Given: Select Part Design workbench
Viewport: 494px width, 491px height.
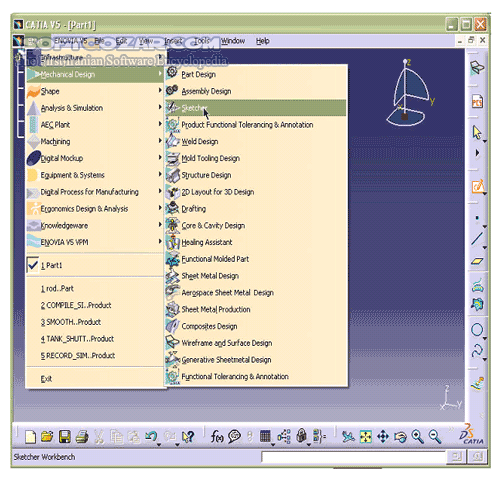Looking at the screenshot, I should click(x=256, y=74).
